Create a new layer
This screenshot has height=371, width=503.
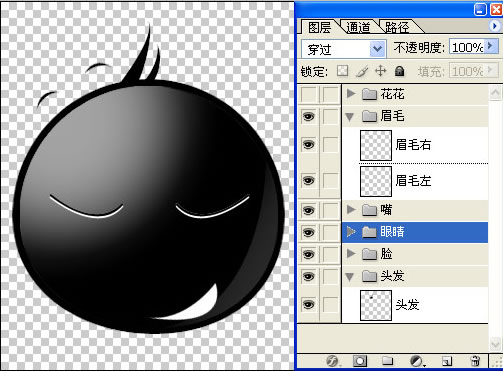(447, 361)
